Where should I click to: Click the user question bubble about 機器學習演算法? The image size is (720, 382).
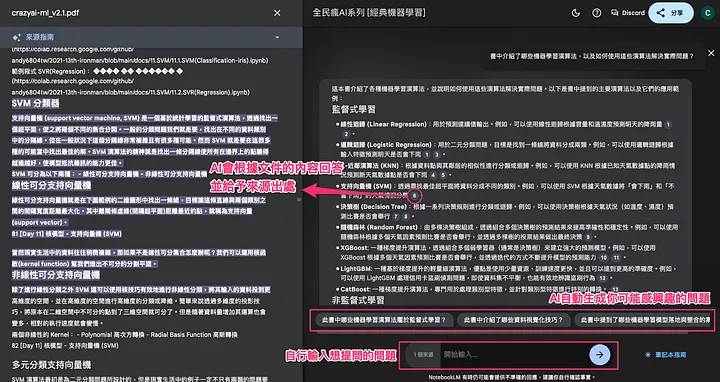592,56
